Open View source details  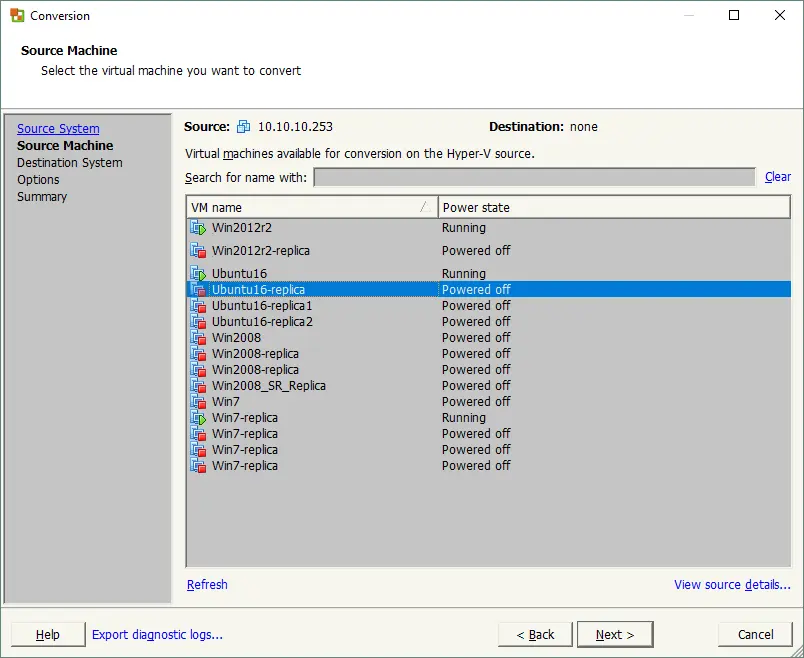(x=732, y=584)
